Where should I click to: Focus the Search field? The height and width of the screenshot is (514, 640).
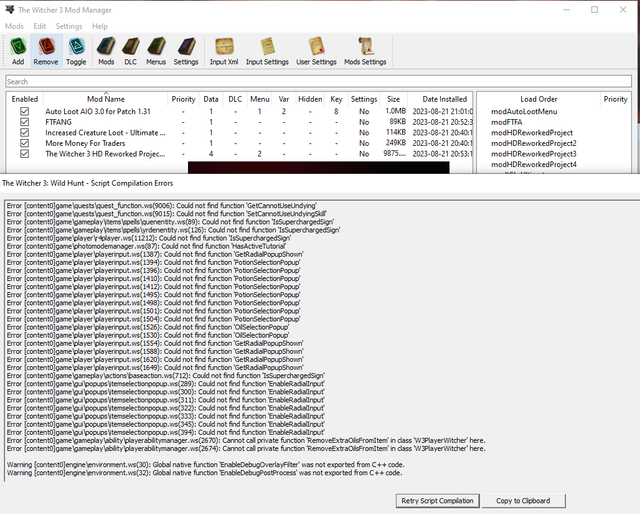point(318,81)
